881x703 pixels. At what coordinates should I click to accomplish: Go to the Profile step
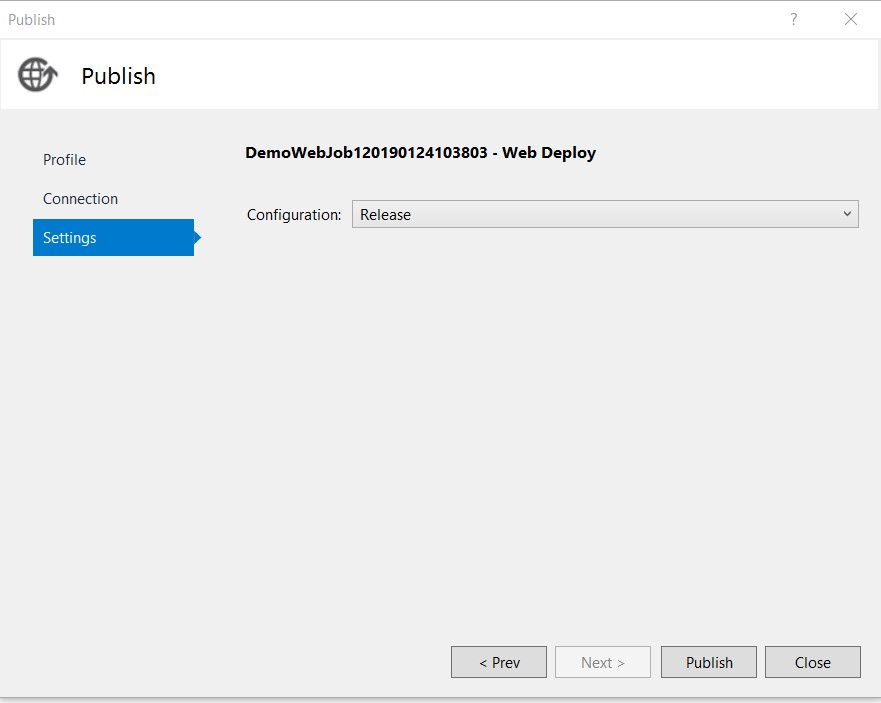tap(65, 160)
